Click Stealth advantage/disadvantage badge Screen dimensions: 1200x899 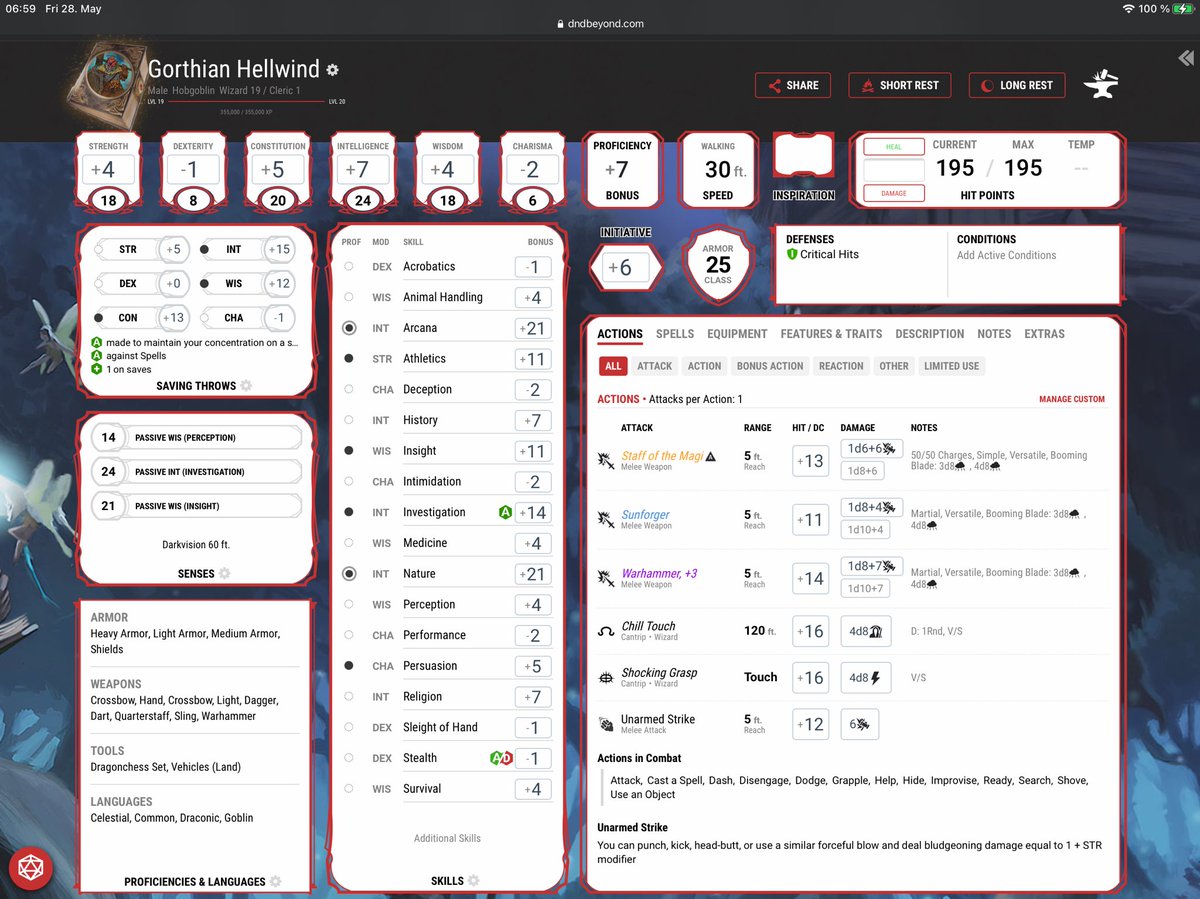pyautogui.click(x=501, y=758)
